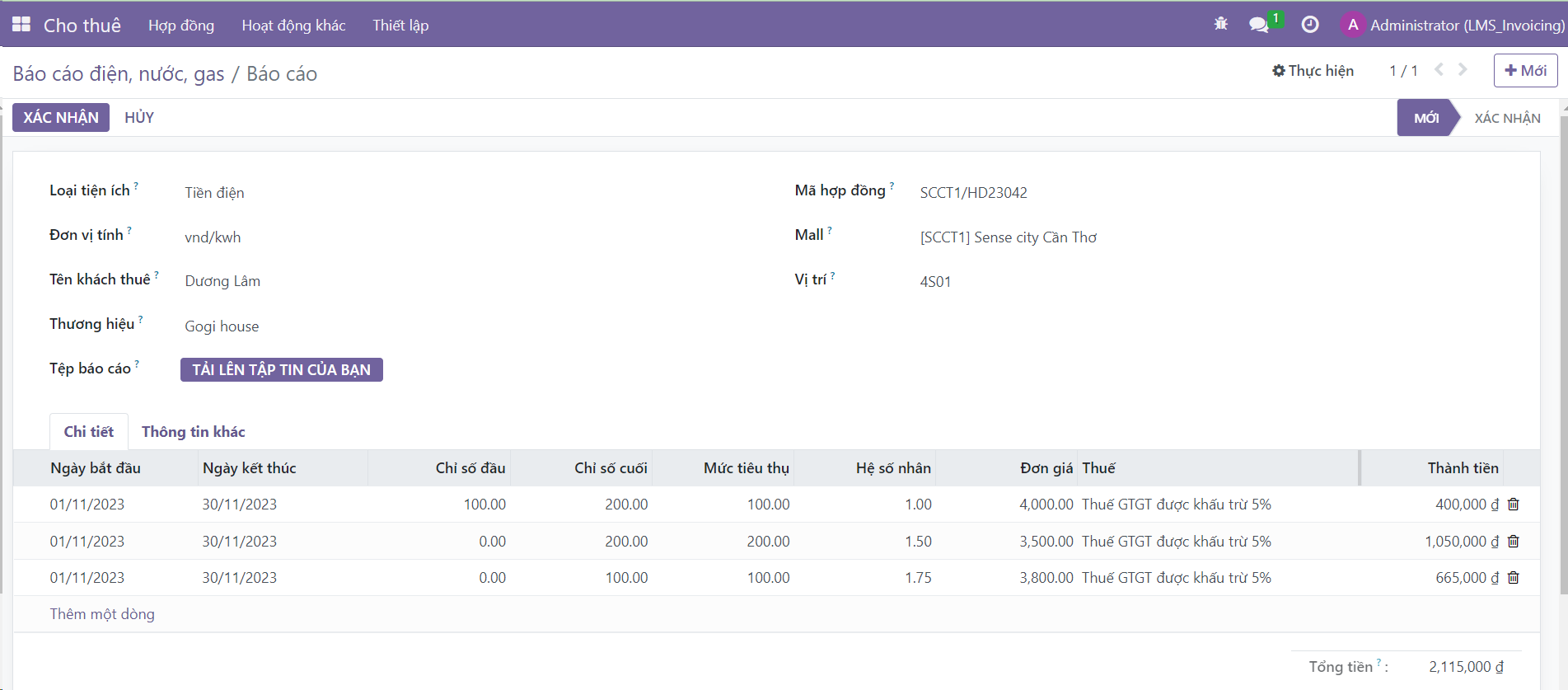
Task: Click Thêm một dòng add line link
Action: tap(102, 614)
